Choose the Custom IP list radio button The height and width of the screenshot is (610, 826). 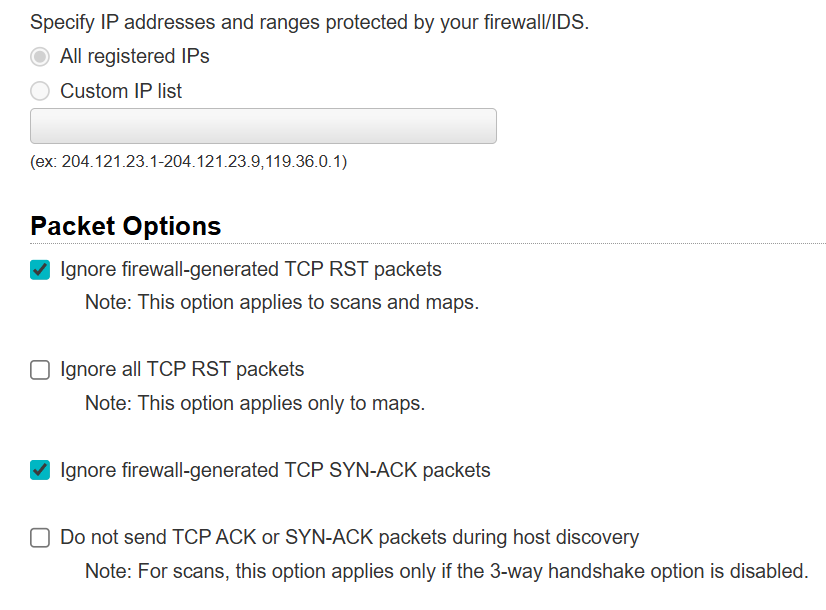click(x=40, y=91)
